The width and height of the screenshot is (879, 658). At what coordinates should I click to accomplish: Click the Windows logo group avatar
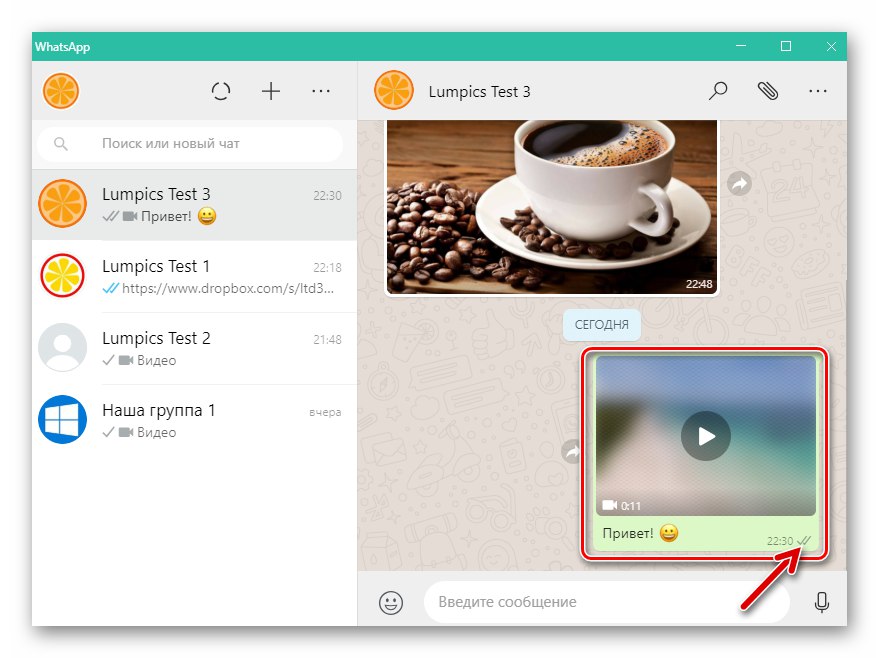click(62, 419)
